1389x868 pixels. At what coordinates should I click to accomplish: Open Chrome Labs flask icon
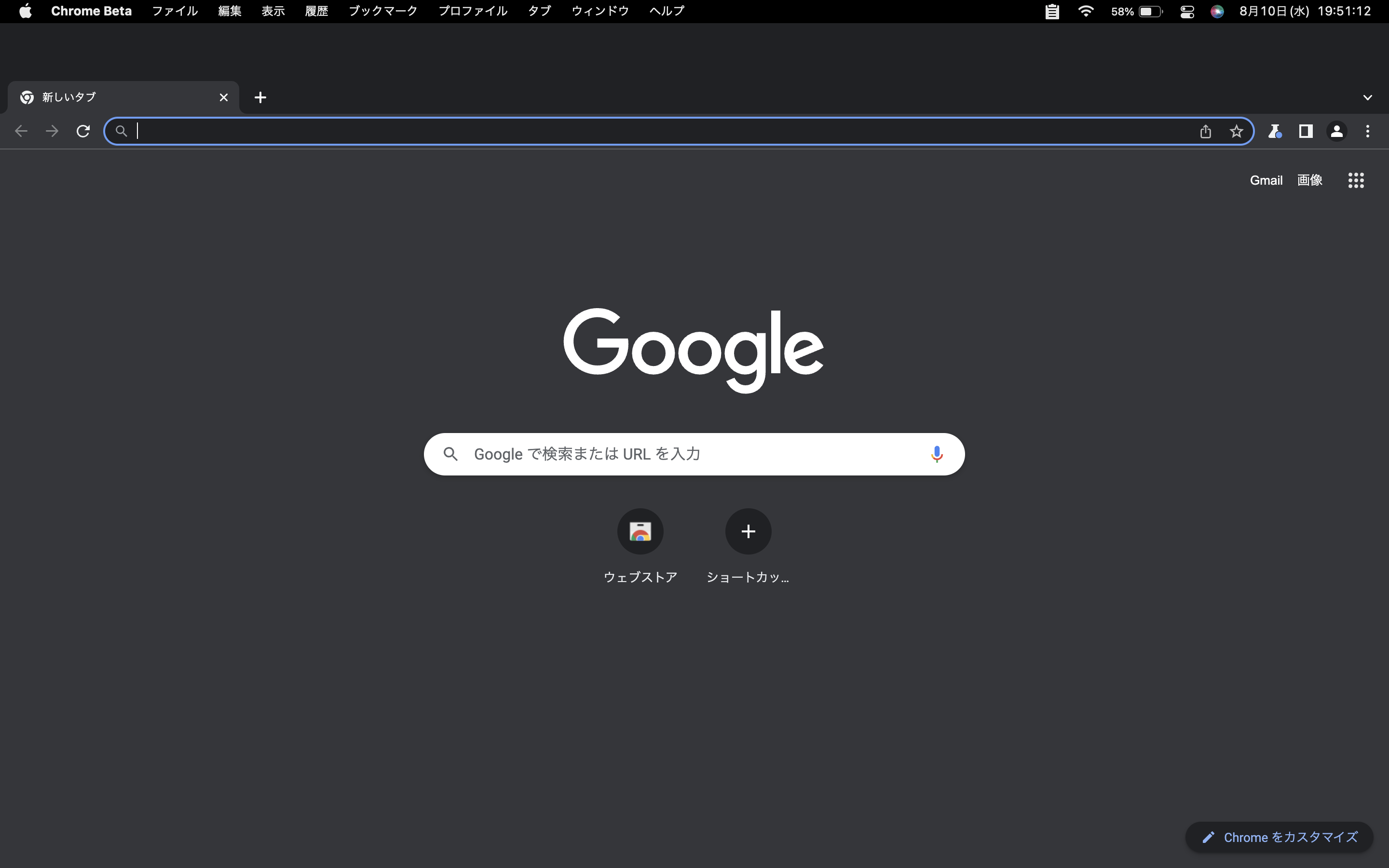1275,132
